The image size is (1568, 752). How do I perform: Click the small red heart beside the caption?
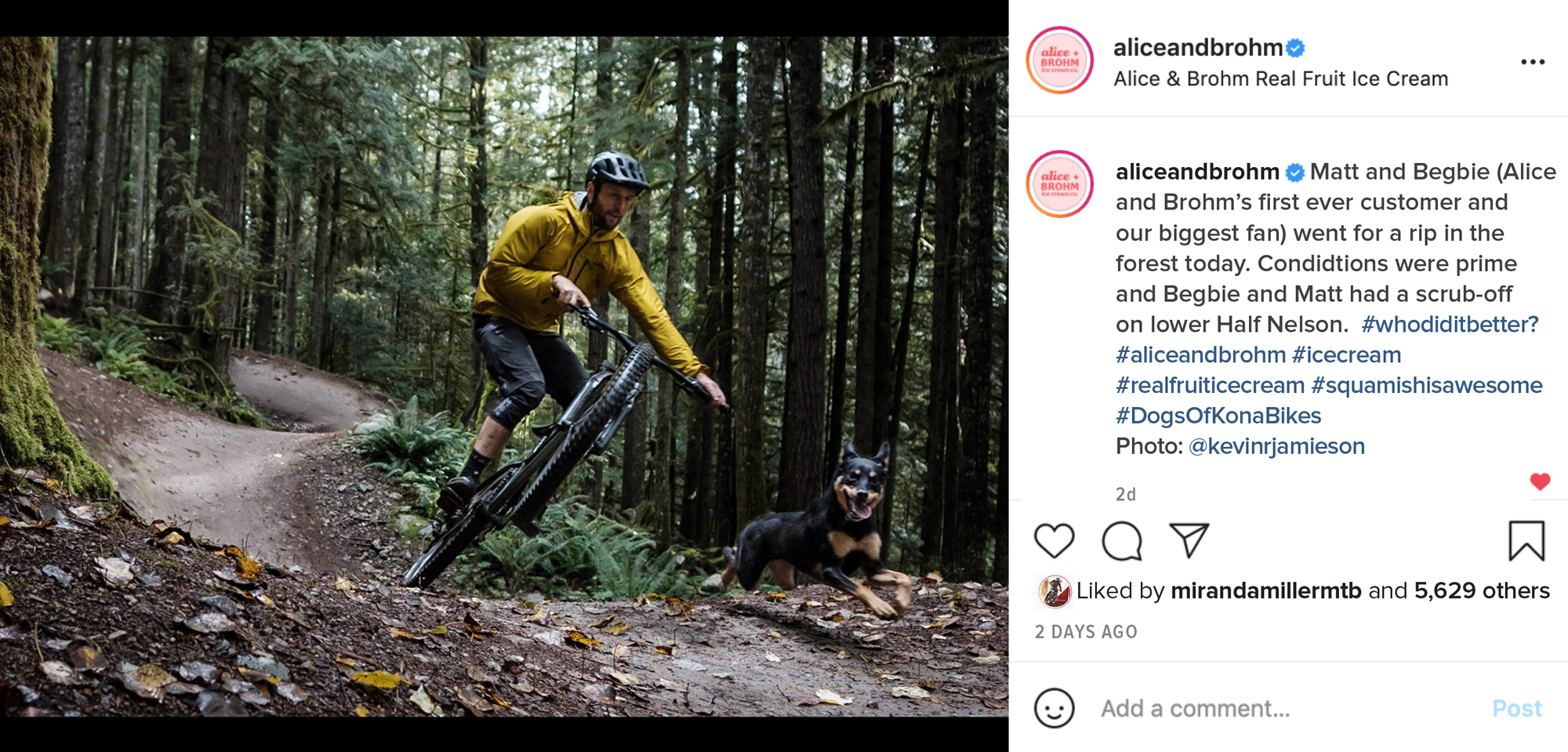pos(1540,481)
